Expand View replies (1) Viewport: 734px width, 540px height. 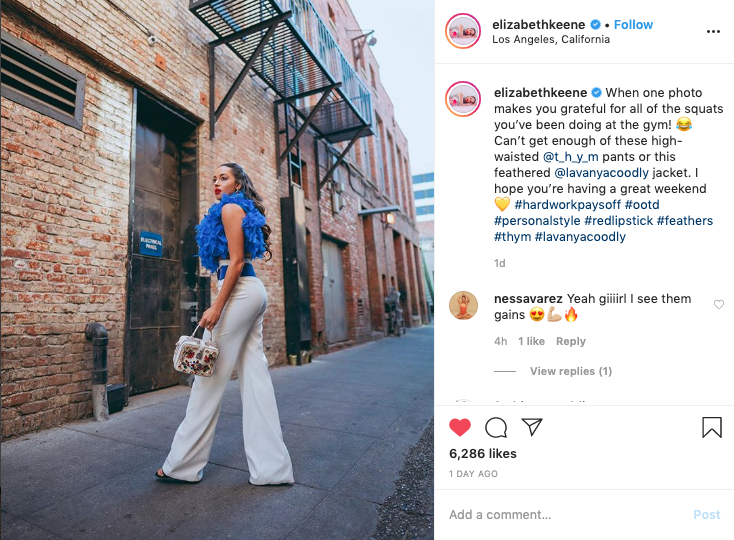pos(571,371)
